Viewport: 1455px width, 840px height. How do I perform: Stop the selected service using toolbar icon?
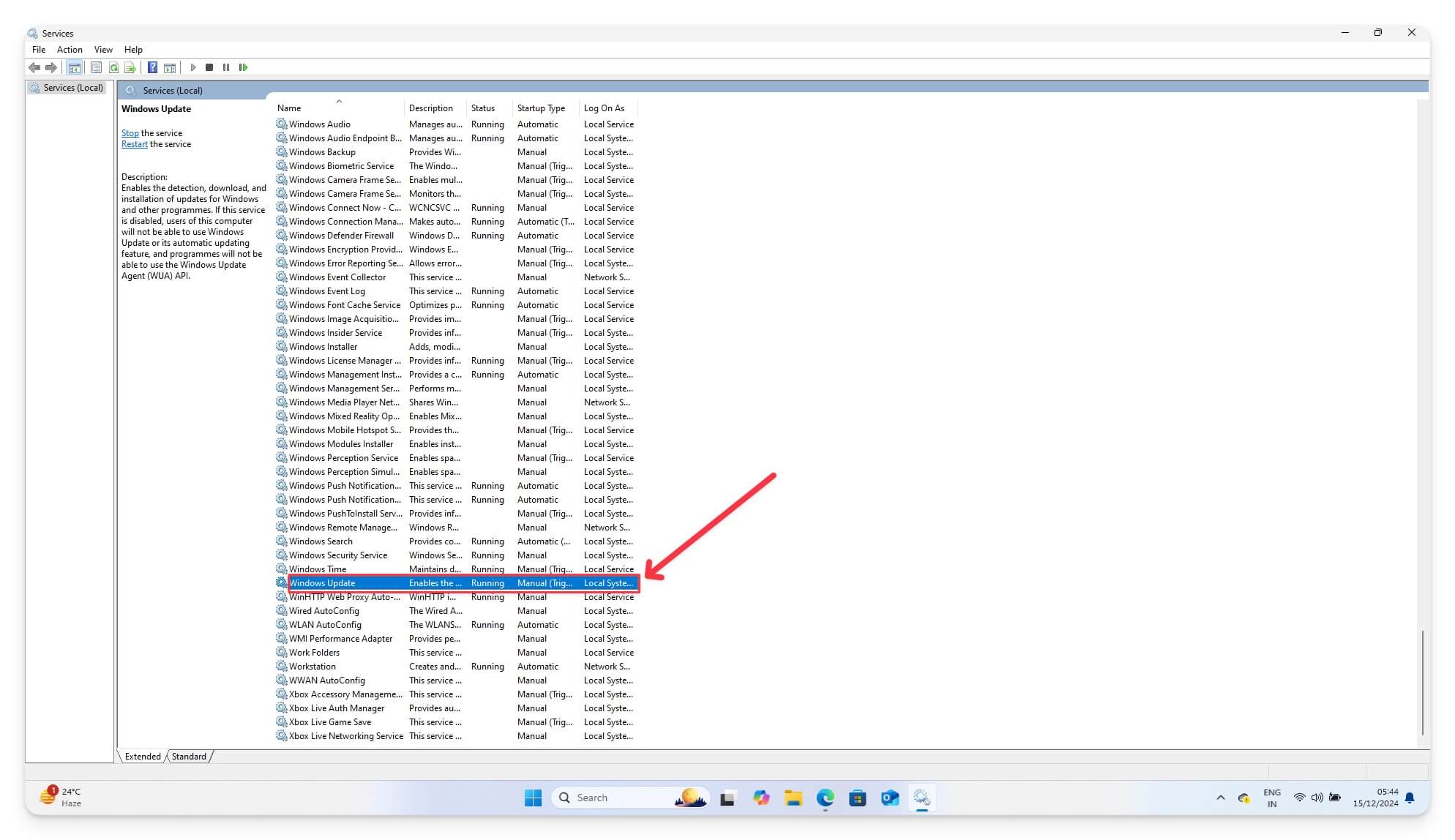[x=209, y=67]
